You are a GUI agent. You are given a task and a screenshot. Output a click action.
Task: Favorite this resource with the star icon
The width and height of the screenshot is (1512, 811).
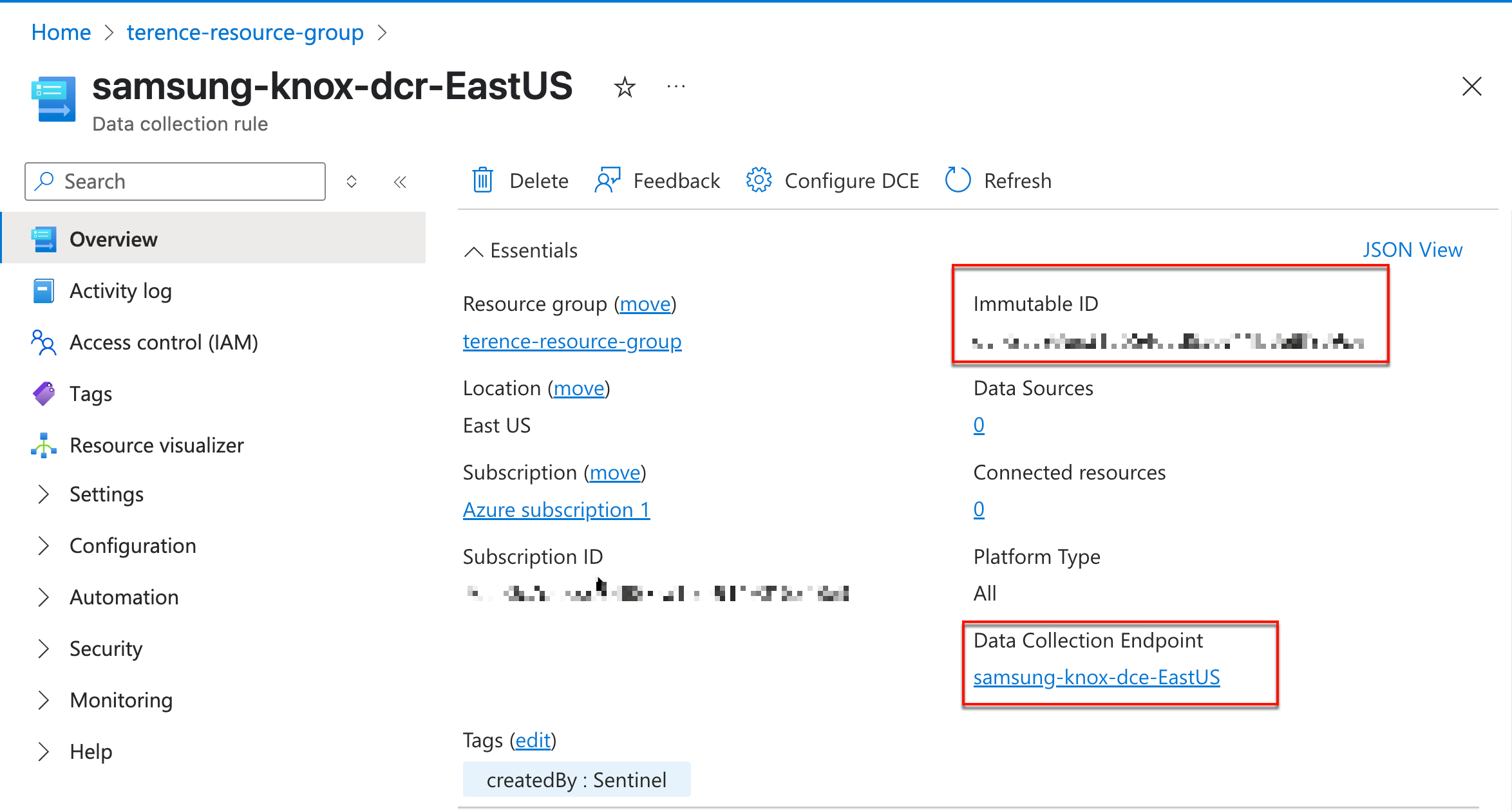pos(624,87)
